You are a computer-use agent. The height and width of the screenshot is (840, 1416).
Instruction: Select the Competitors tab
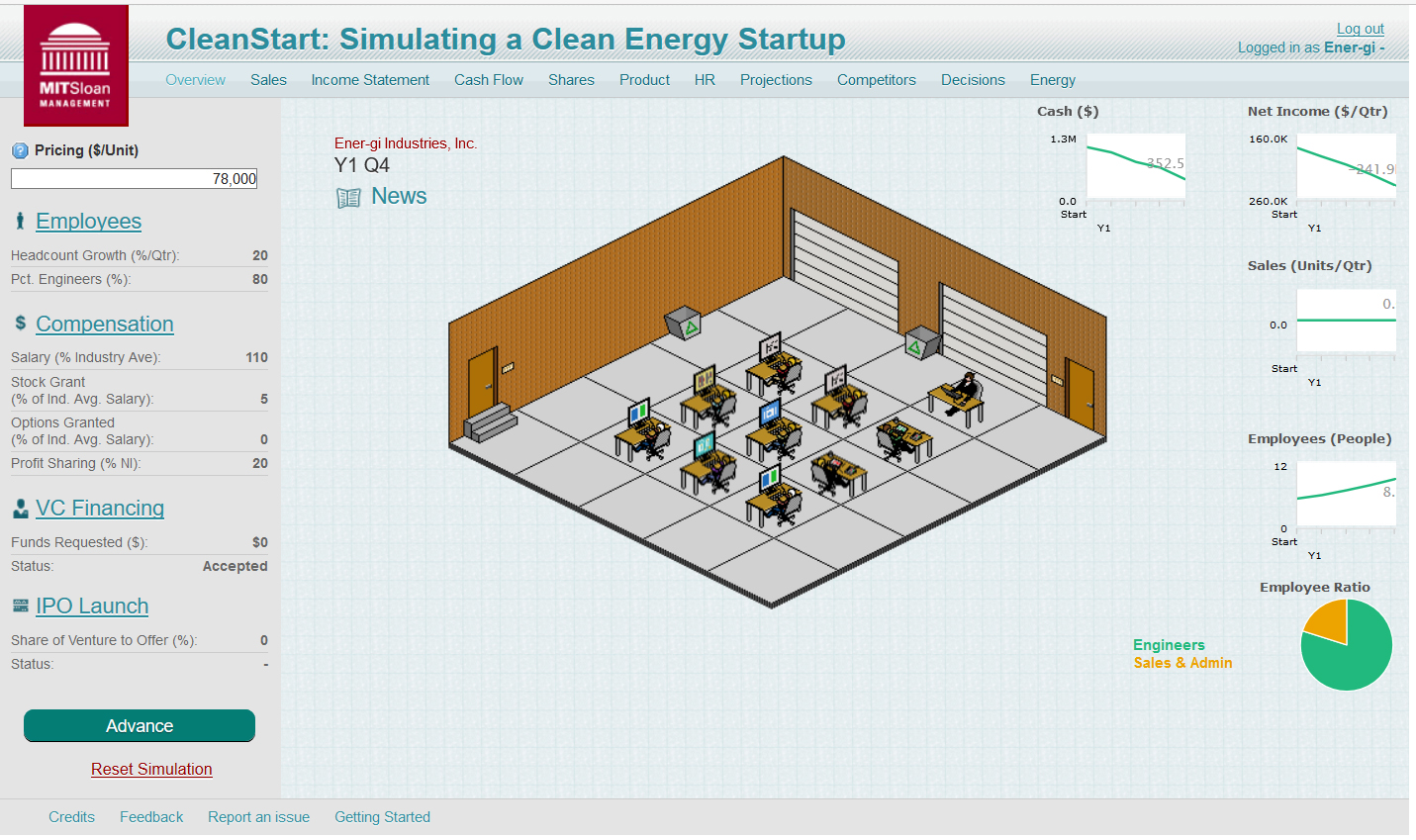click(x=876, y=80)
